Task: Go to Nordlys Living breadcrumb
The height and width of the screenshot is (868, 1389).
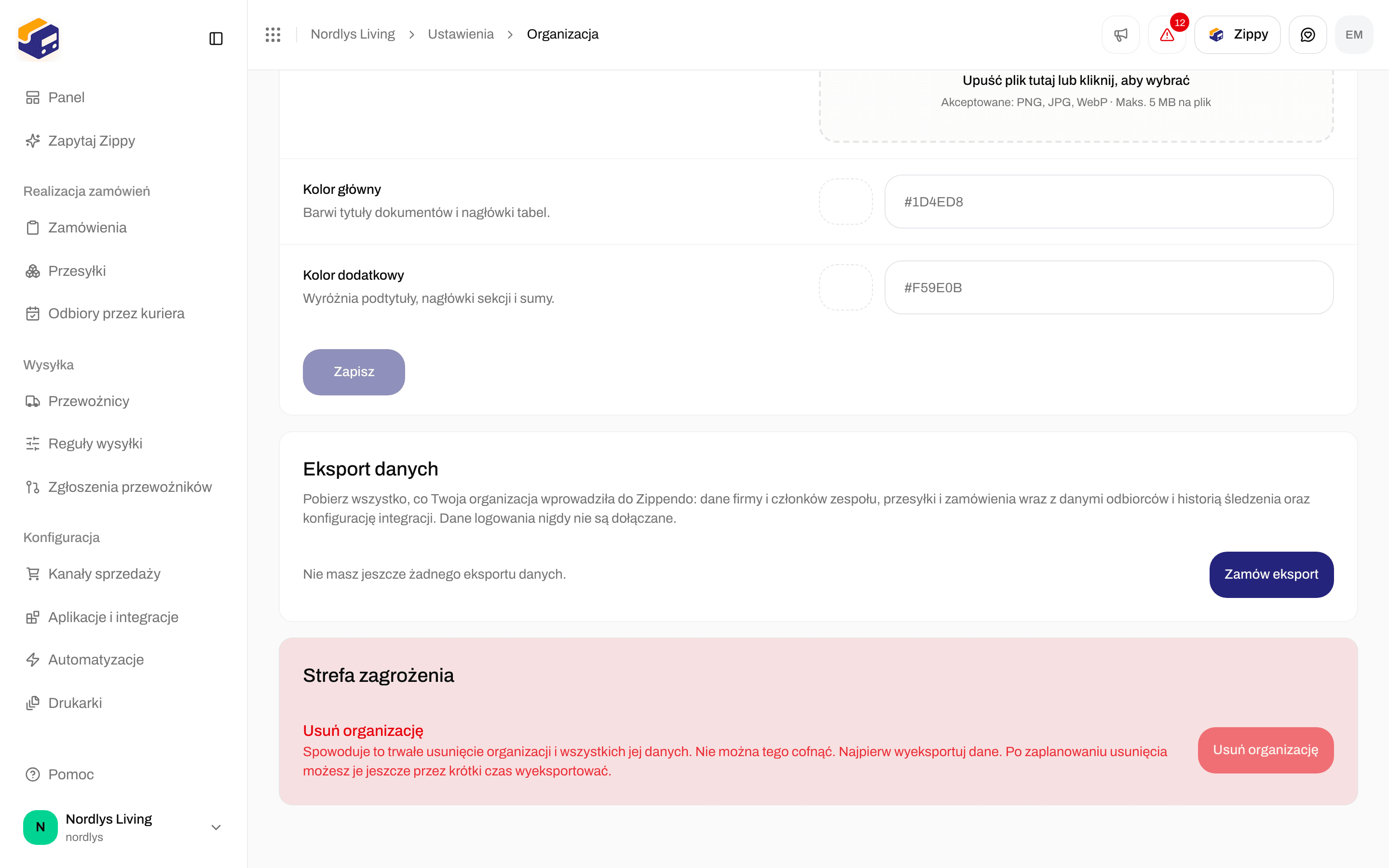Action: (x=353, y=34)
